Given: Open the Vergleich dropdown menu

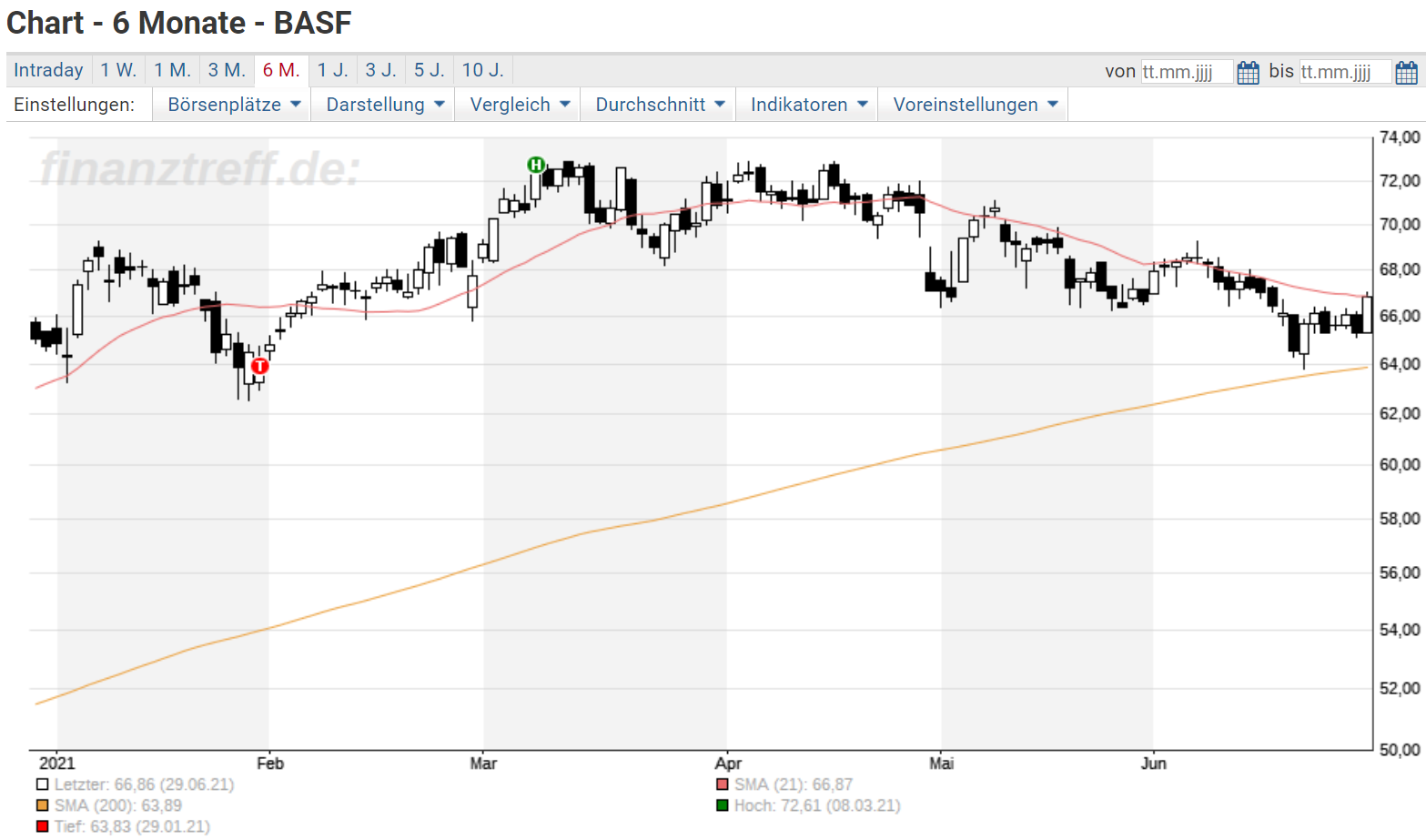Looking at the screenshot, I should tap(520, 105).
